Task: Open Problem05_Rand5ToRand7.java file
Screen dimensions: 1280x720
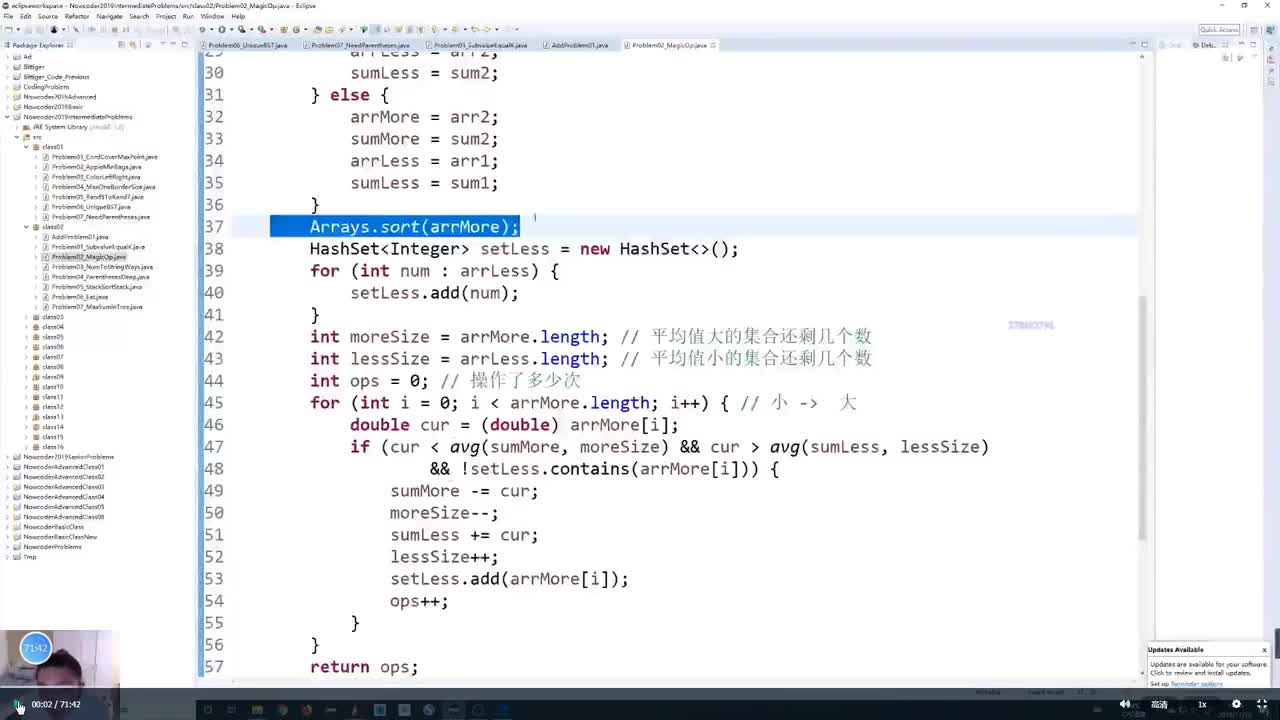Action: pos(97,197)
